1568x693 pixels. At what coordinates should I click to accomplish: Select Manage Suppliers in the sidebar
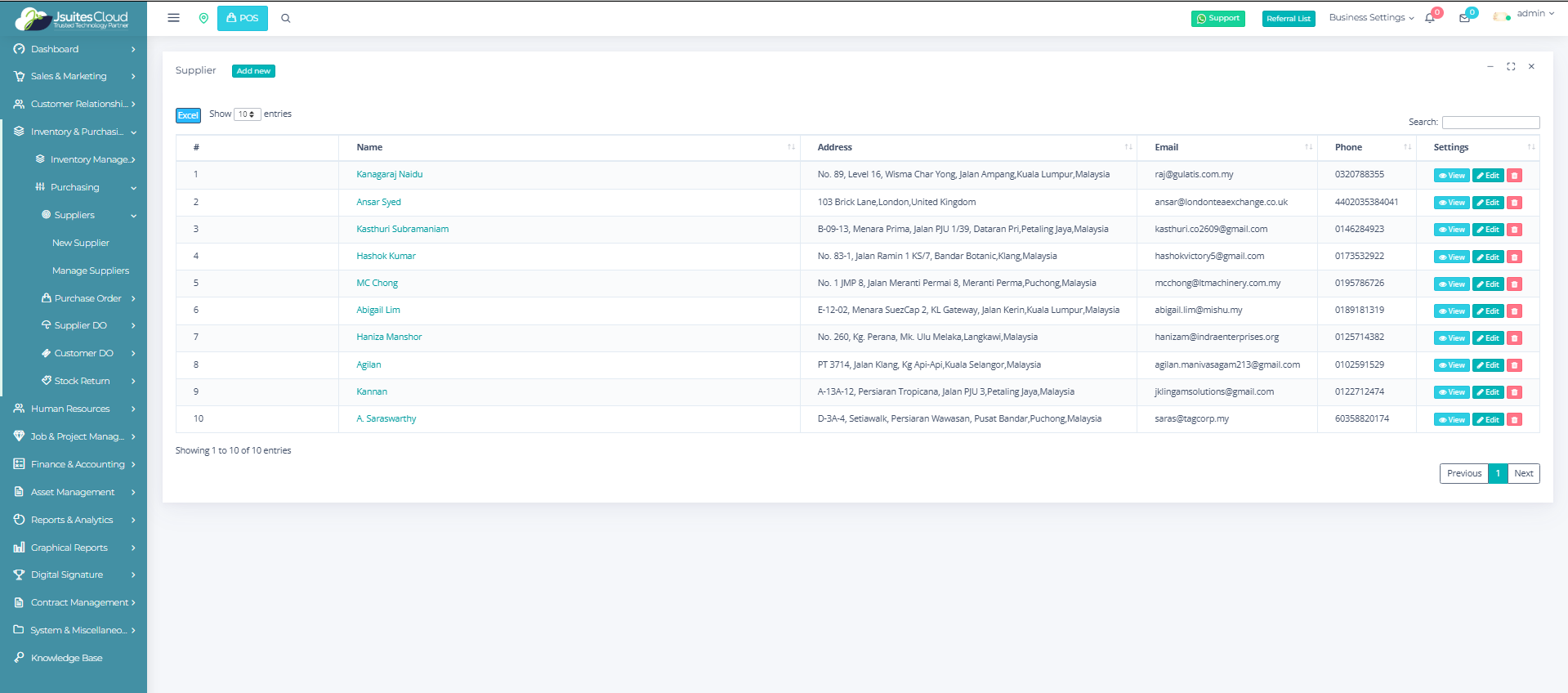[x=91, y=270]
